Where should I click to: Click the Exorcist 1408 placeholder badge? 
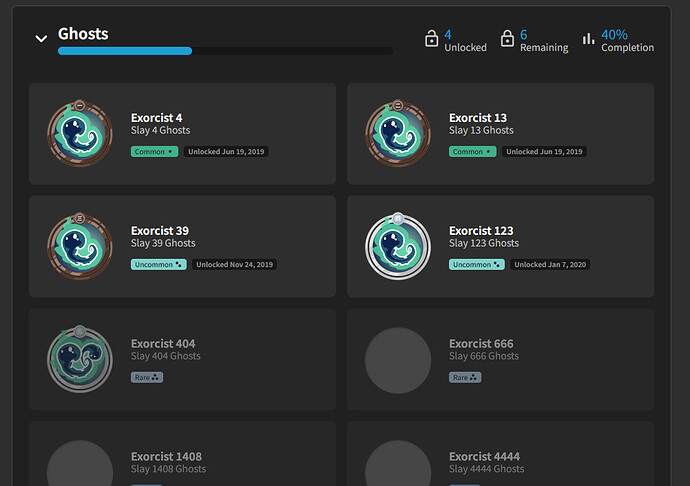tap(80, 463)
